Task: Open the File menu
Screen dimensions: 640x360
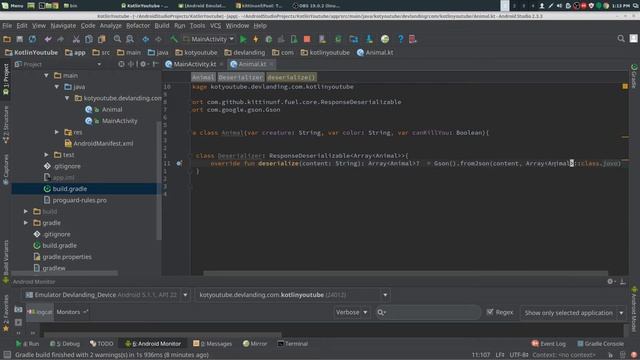Action: coord(7,25)
